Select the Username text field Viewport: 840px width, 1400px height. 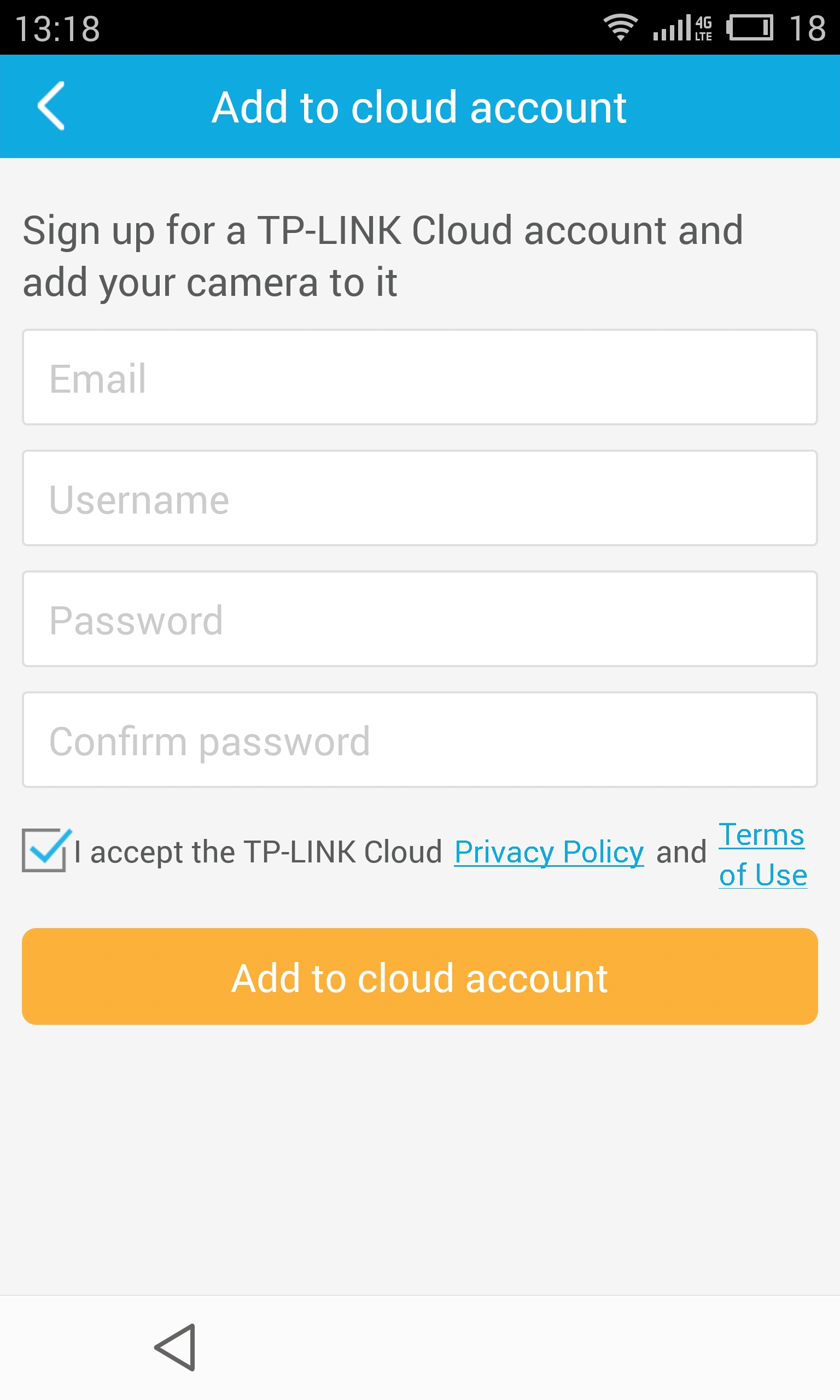pyautogui.click(x=420, y=498)
